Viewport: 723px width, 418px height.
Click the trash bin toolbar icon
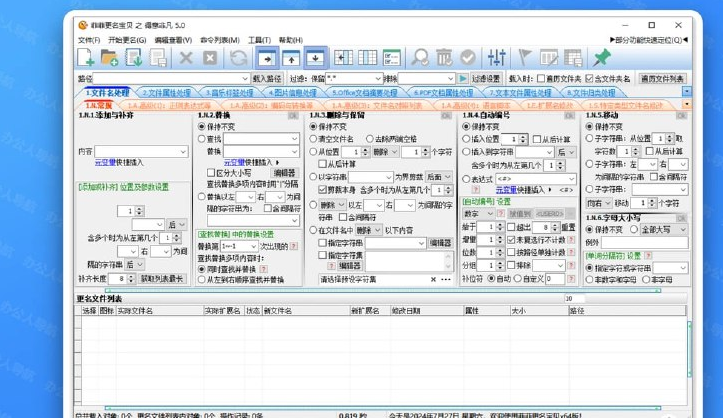tap(444, 58)
